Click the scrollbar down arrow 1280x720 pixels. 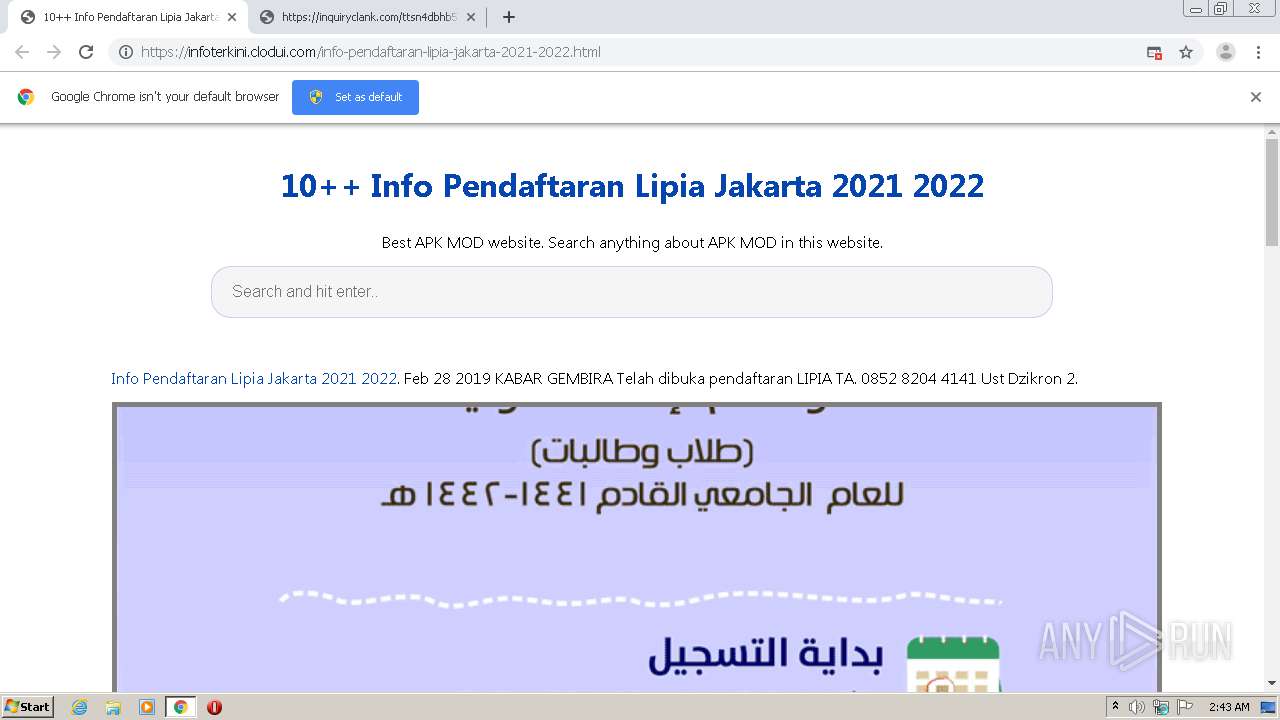click(x=1272, y=683)
